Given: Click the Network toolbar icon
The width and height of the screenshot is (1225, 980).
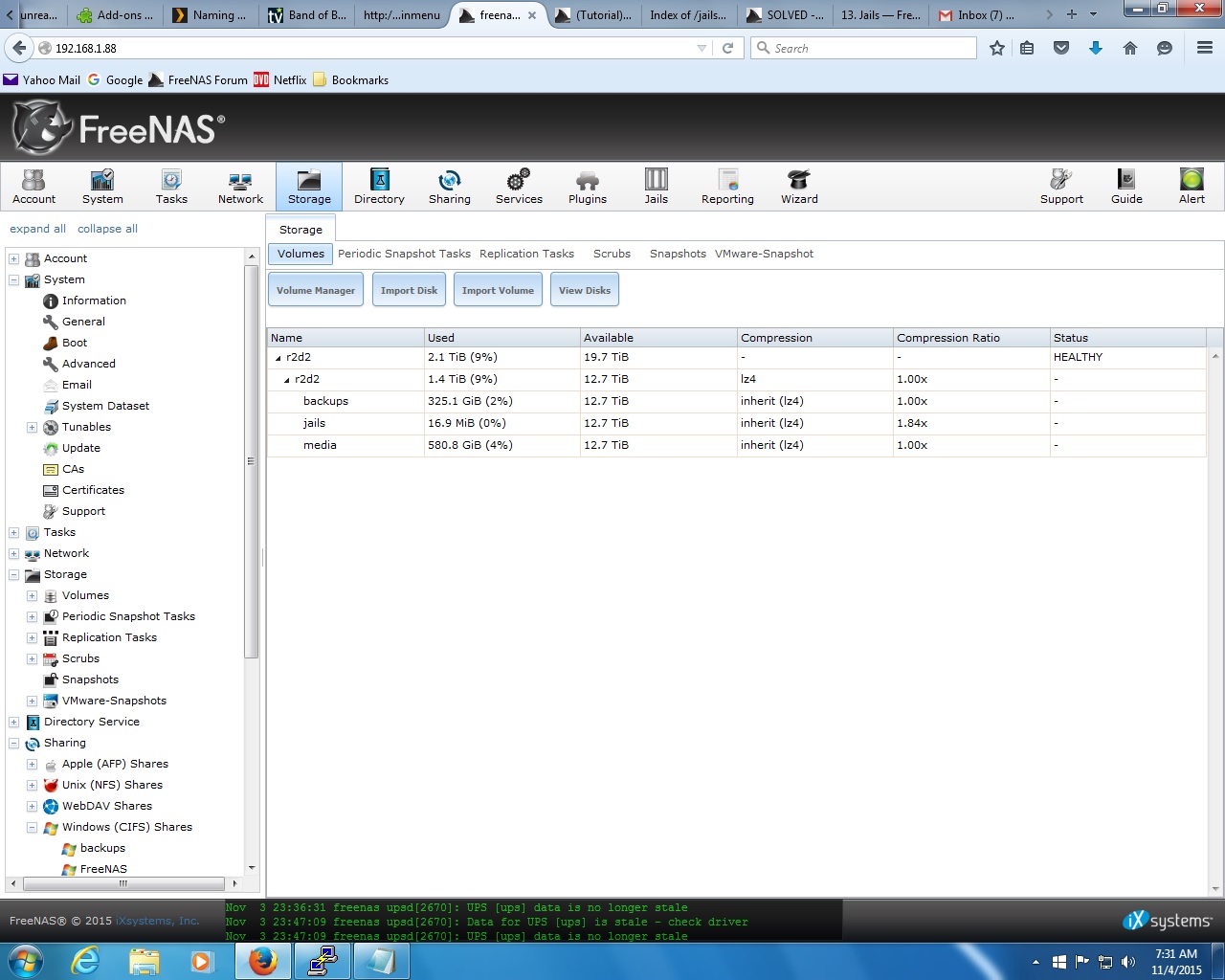Looking at the screenshot, I should [x=240, y=186].
